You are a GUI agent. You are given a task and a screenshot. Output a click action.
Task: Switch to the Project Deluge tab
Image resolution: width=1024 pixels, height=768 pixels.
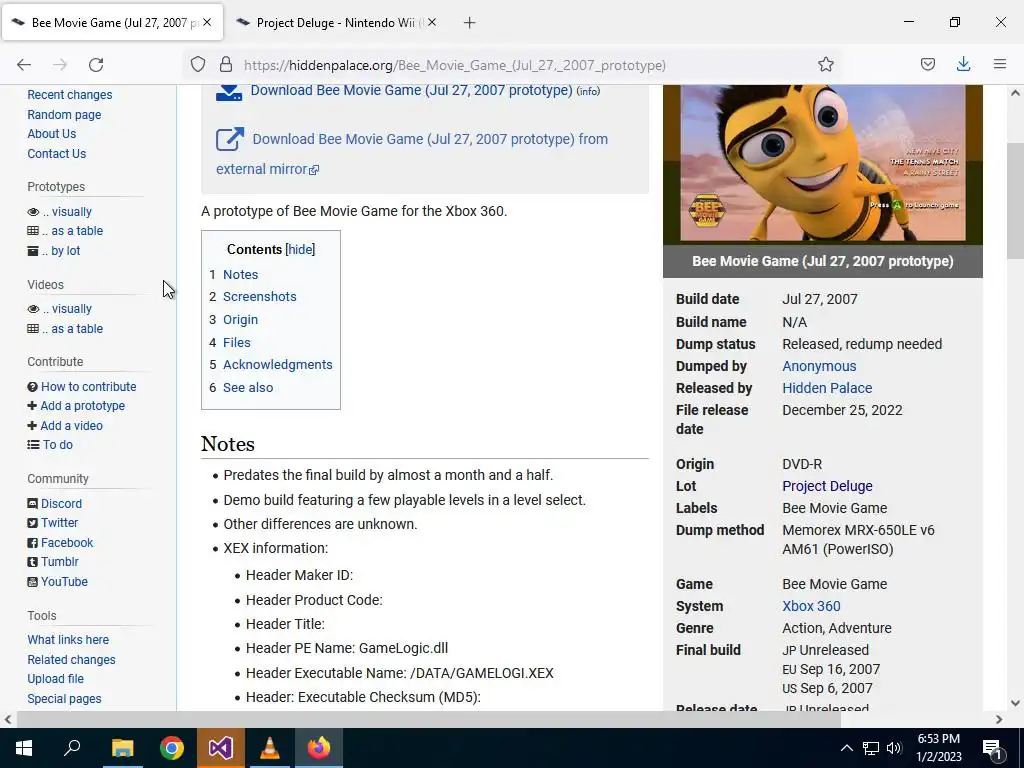(335, 23)
